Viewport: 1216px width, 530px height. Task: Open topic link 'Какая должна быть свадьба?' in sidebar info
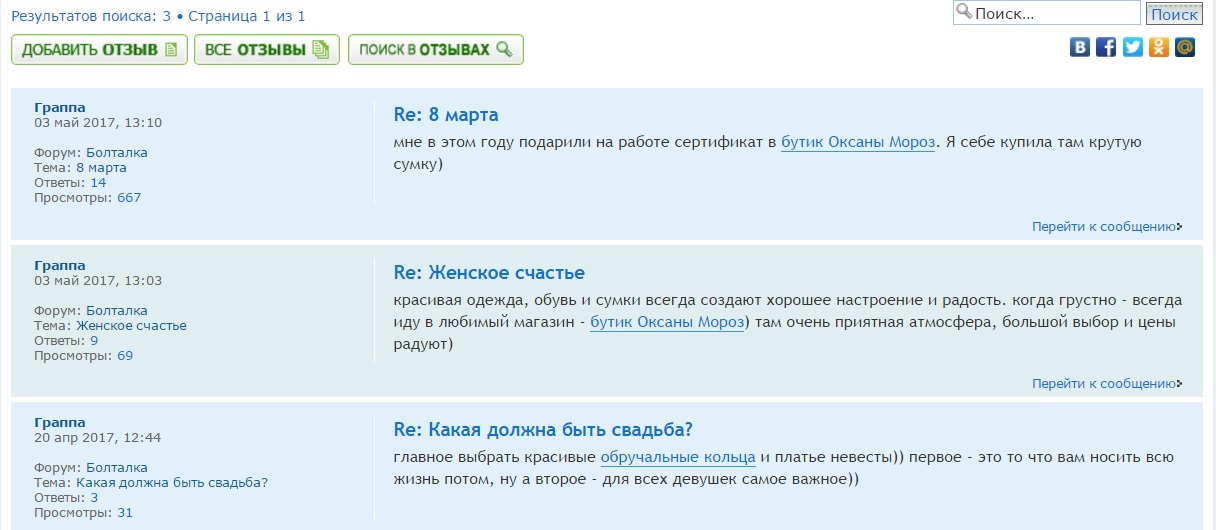172,482
